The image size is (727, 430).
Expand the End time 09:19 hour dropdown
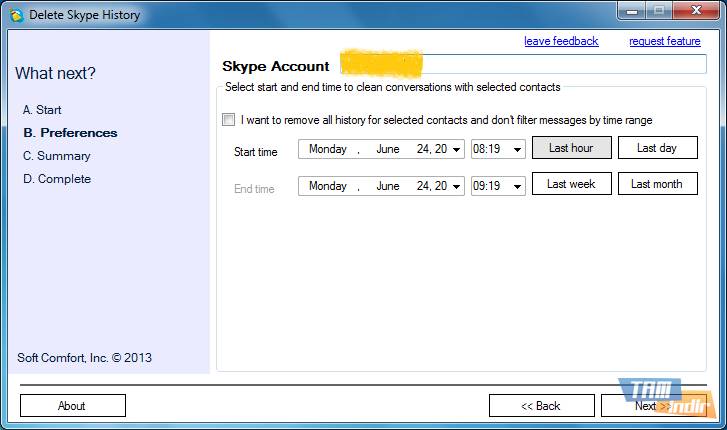point(517,186)
